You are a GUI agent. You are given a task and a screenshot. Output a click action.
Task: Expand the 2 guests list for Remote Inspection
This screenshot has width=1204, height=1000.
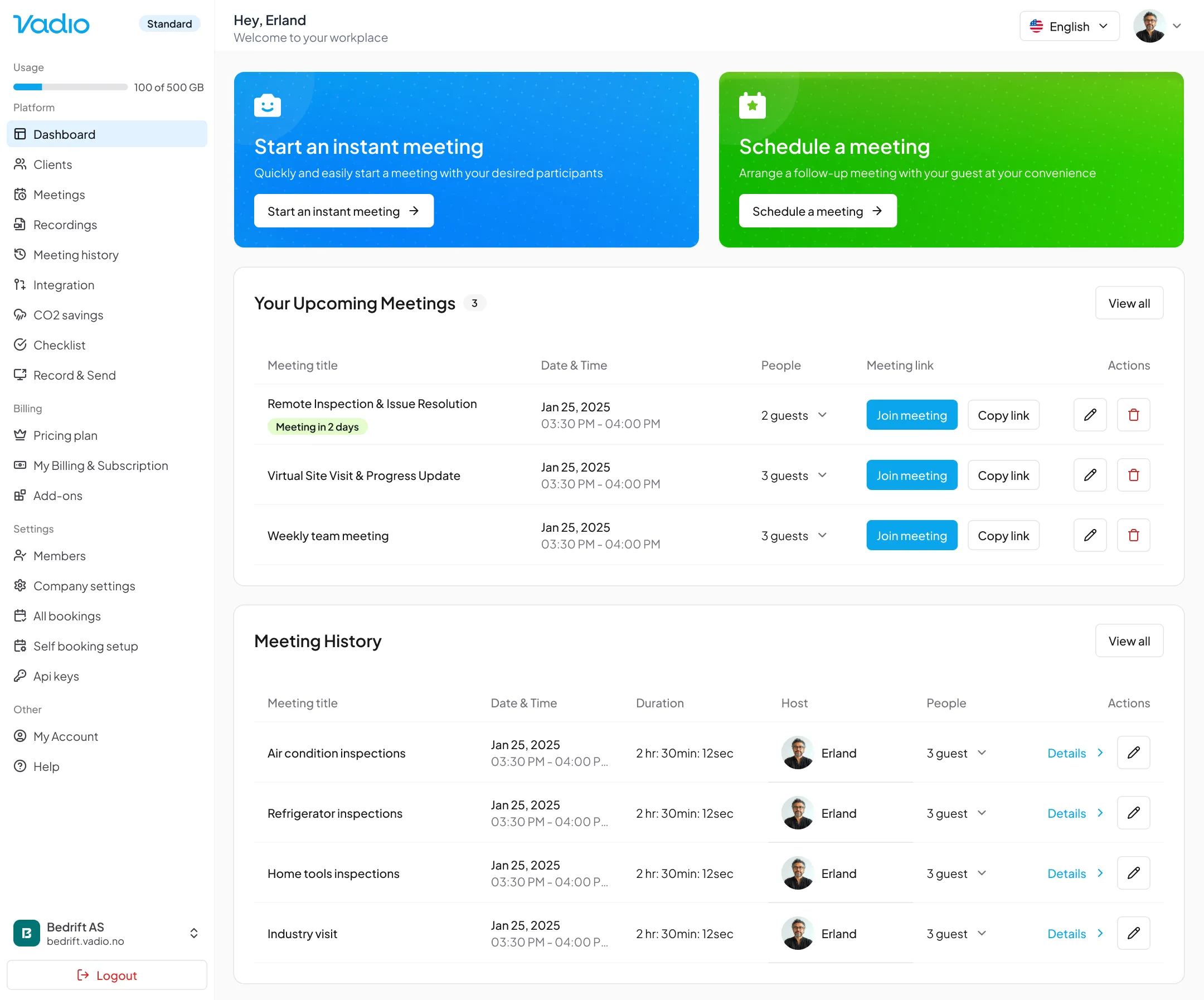click(x=822, y=415)
